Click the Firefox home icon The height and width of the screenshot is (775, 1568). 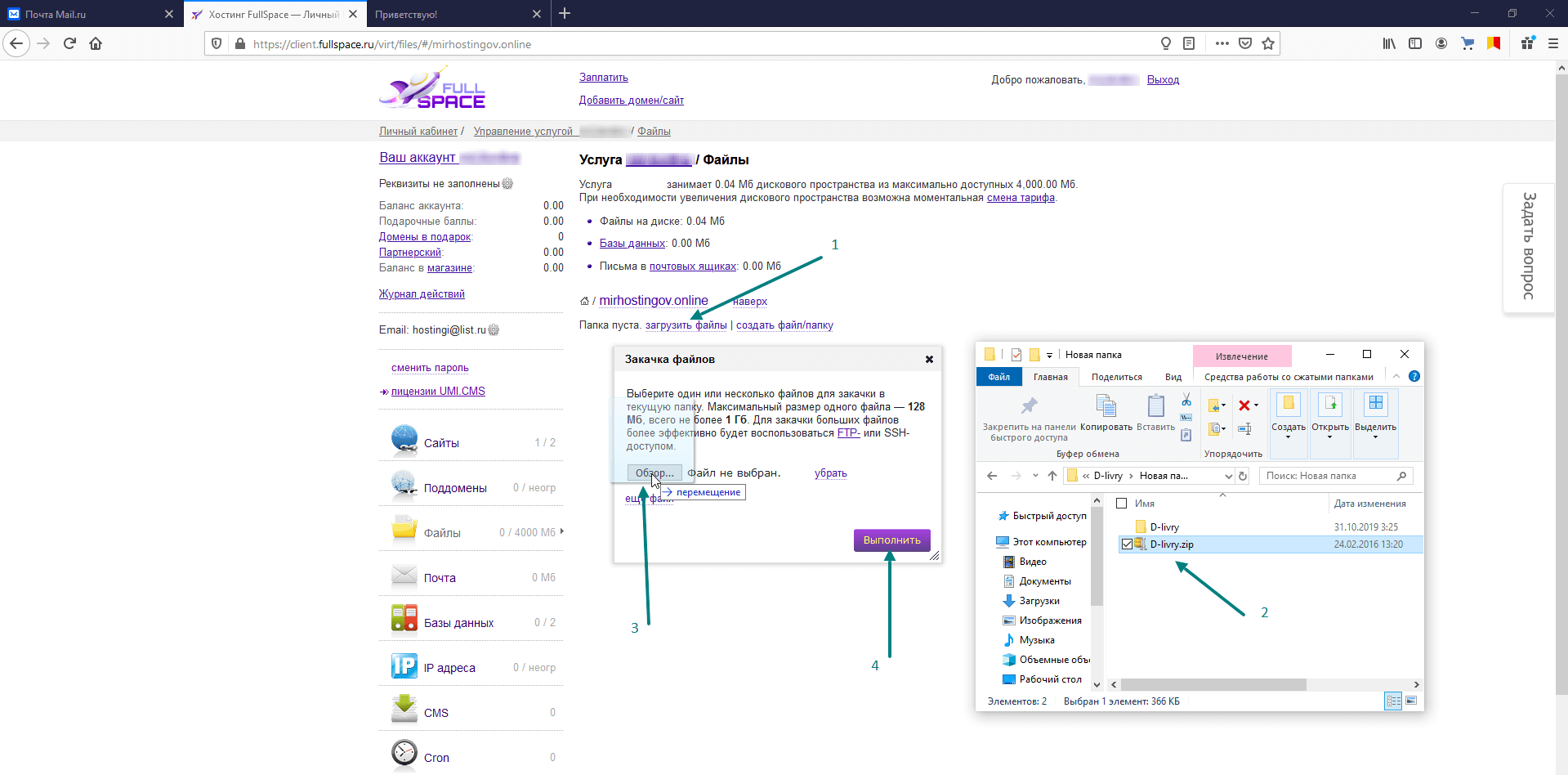point(96,44)
